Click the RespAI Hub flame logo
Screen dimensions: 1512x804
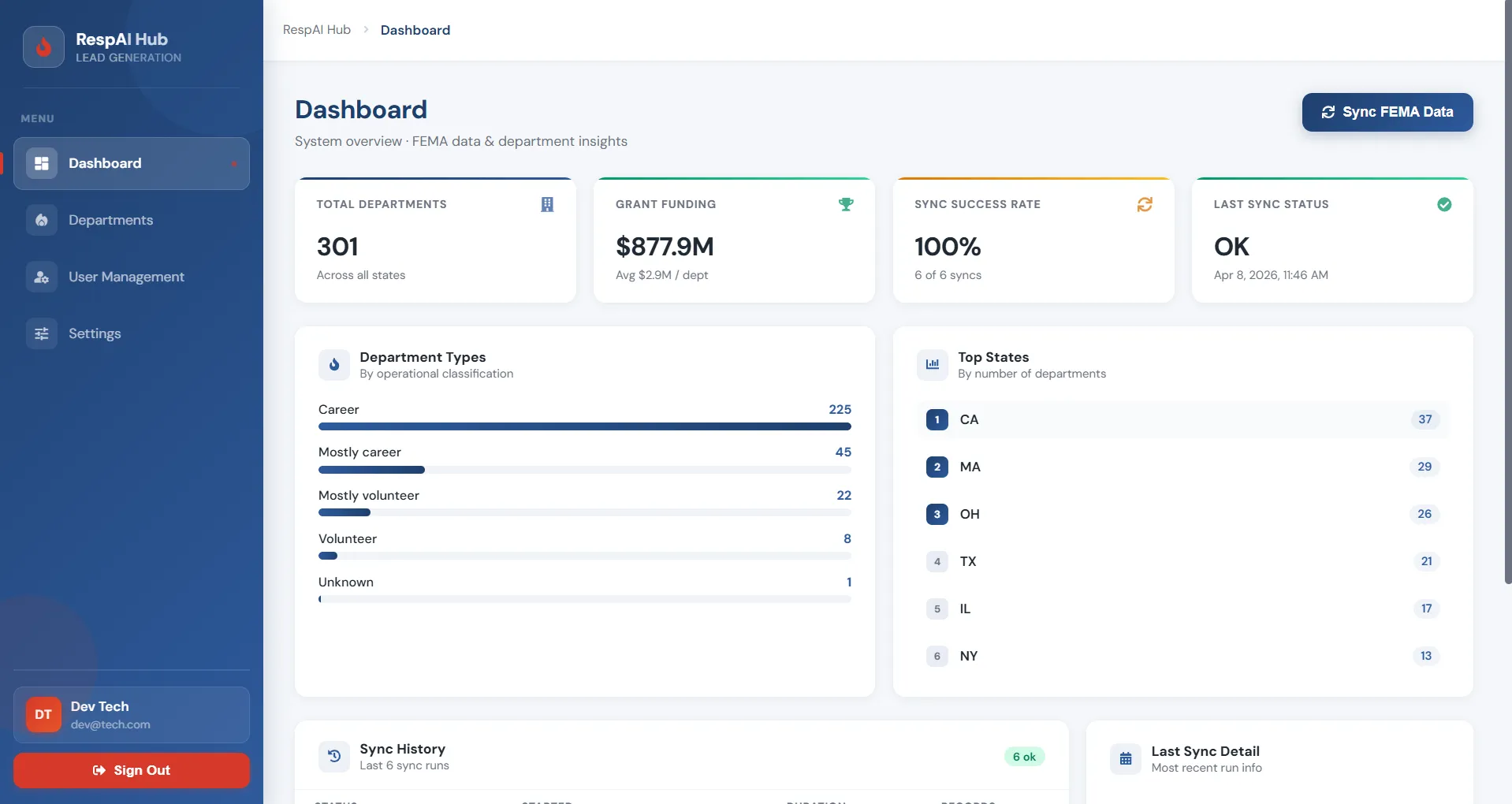tap(43, 47)
